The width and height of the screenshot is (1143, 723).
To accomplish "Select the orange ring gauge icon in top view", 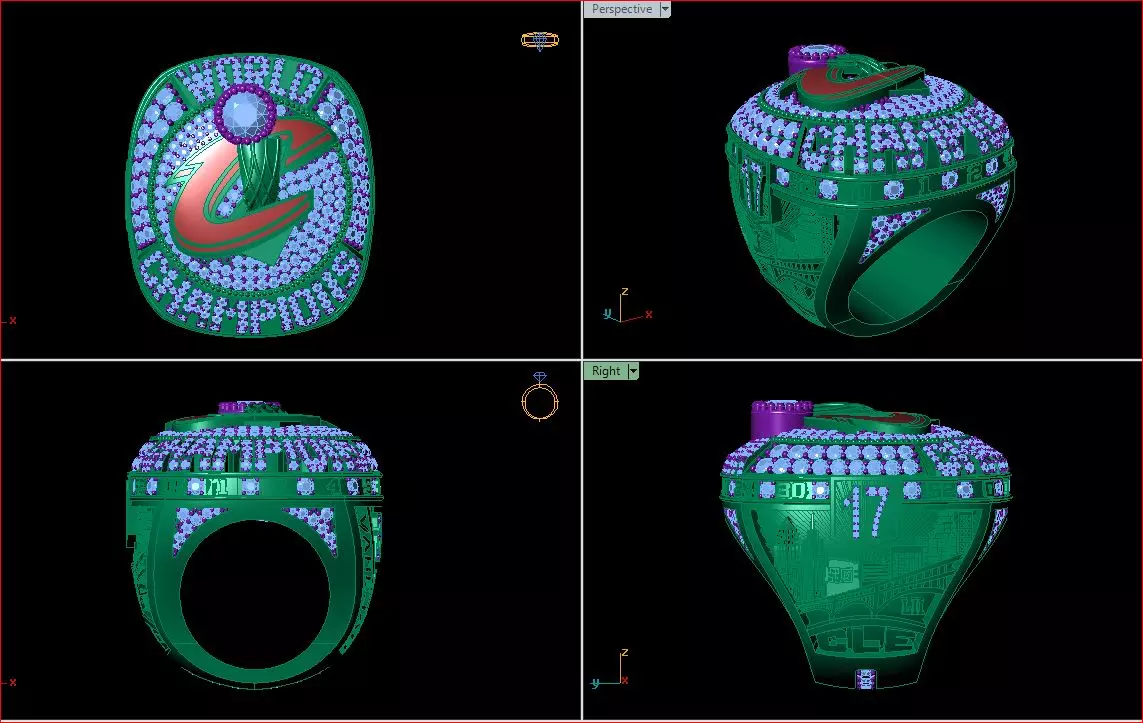I will (539, 41).
